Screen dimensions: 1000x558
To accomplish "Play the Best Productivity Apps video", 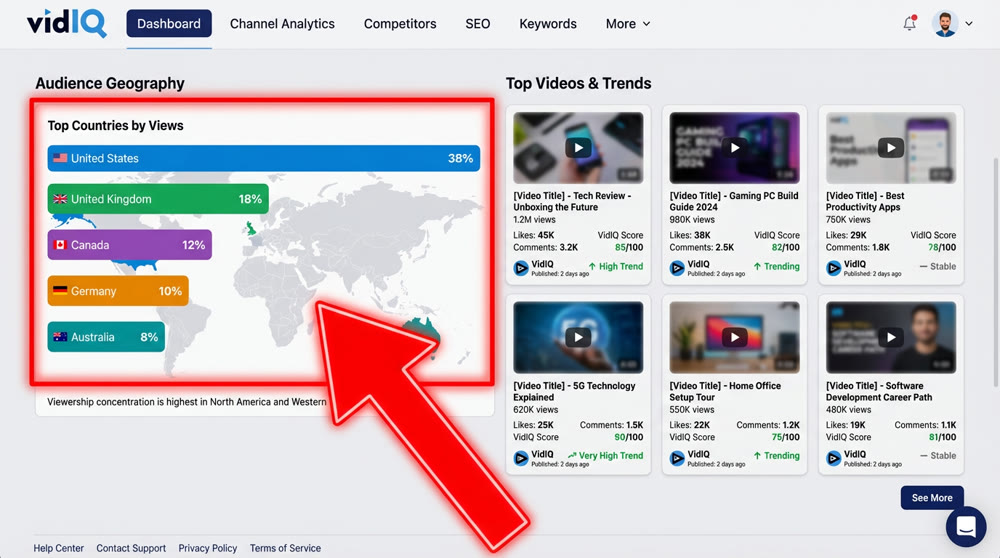I will [891, 148].
